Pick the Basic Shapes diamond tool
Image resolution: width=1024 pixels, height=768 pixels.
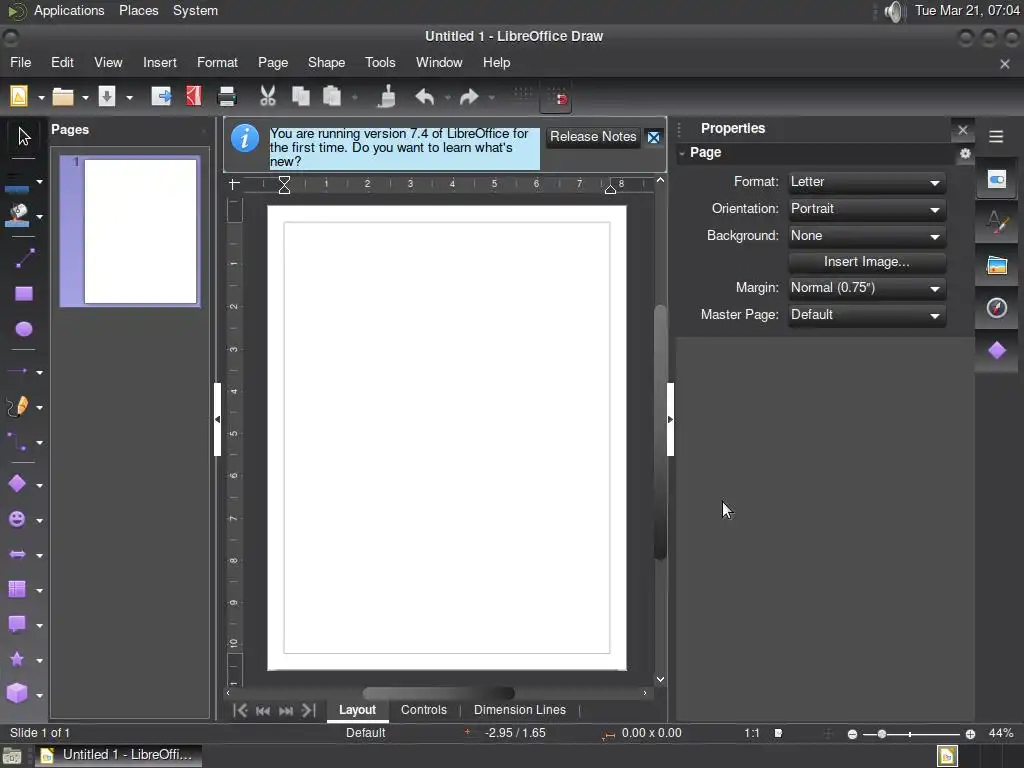(x=17, y=484)
